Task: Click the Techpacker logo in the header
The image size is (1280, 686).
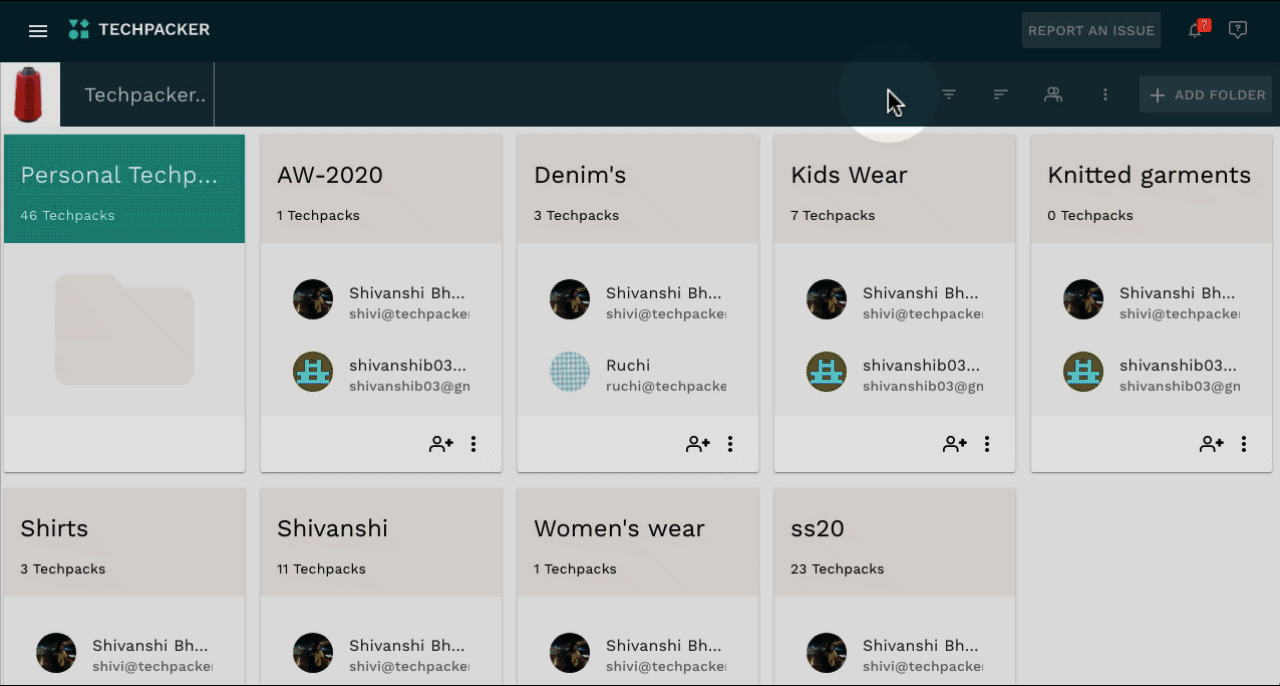Action: [x=139, y=30]
